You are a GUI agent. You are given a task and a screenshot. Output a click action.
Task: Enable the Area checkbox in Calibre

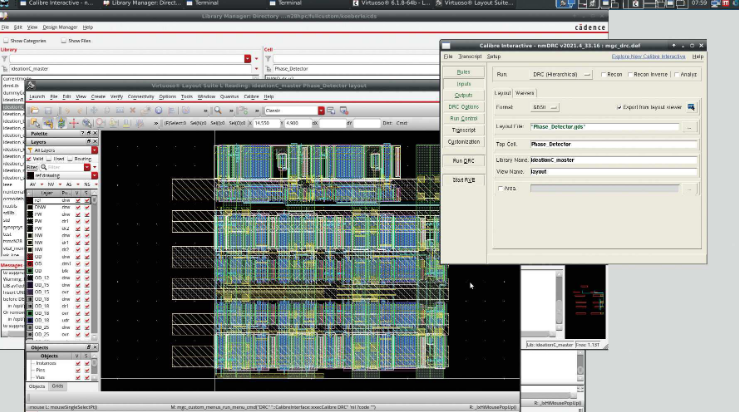point(501,188)
